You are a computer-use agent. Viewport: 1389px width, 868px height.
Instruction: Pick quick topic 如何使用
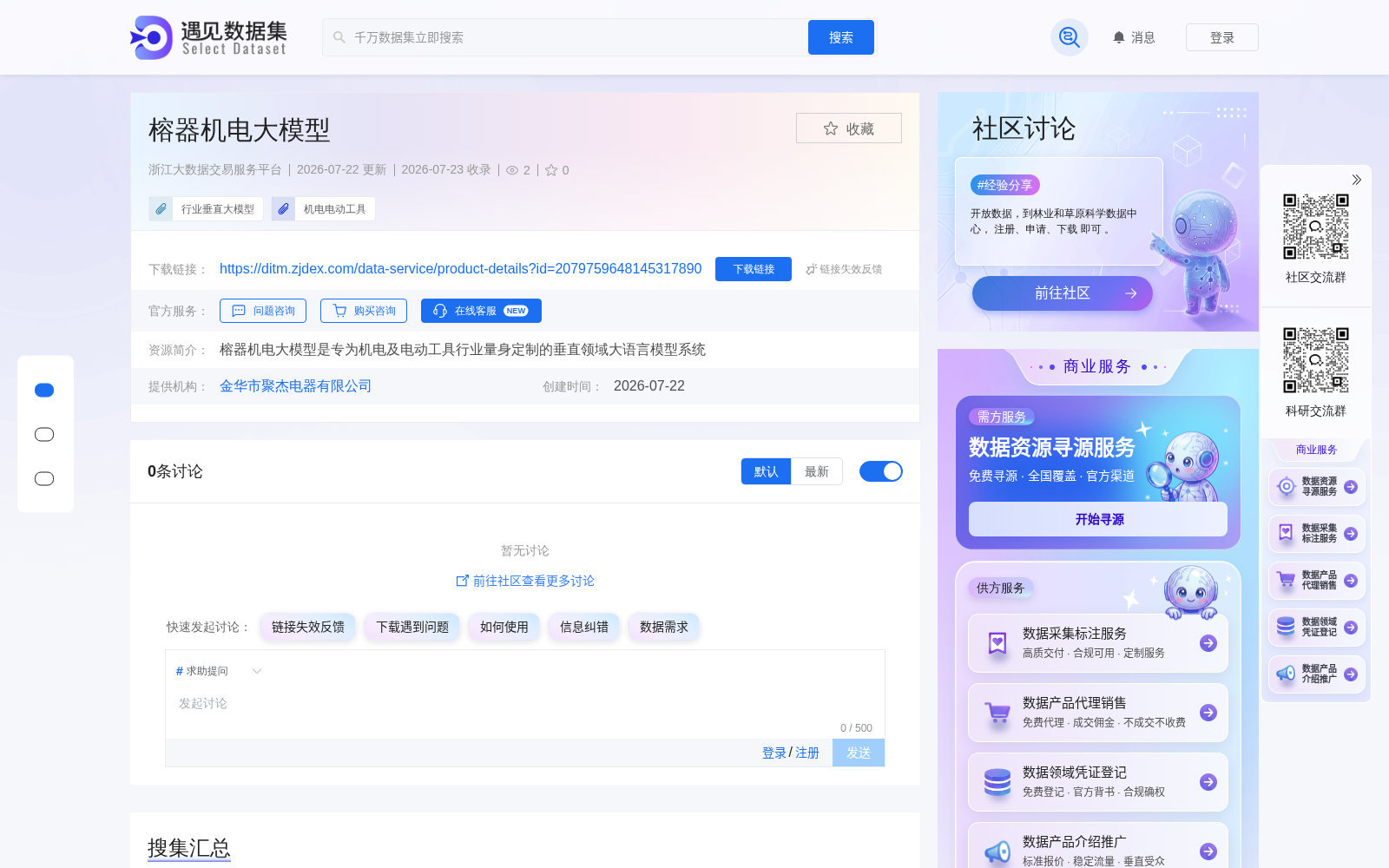click(504, 627)
